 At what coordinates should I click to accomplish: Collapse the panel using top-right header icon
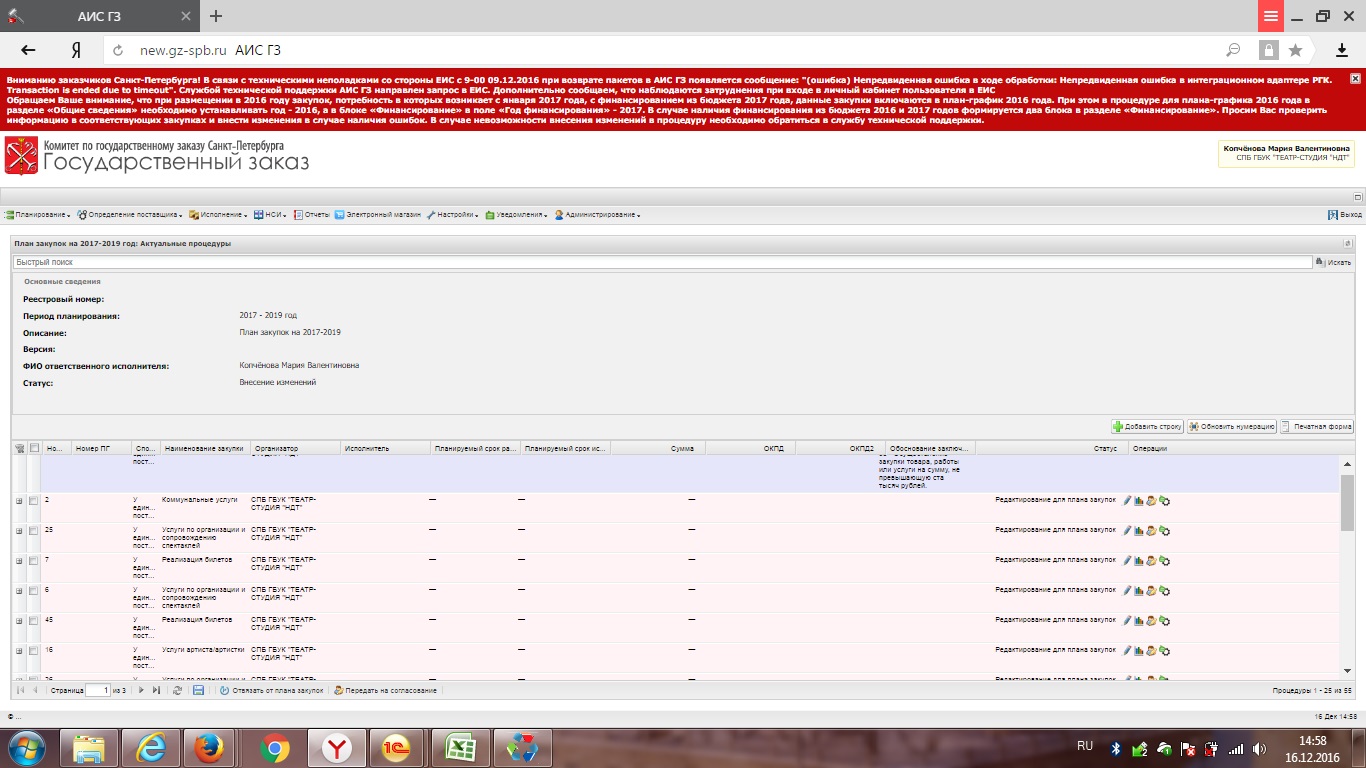click(1348, 243)
